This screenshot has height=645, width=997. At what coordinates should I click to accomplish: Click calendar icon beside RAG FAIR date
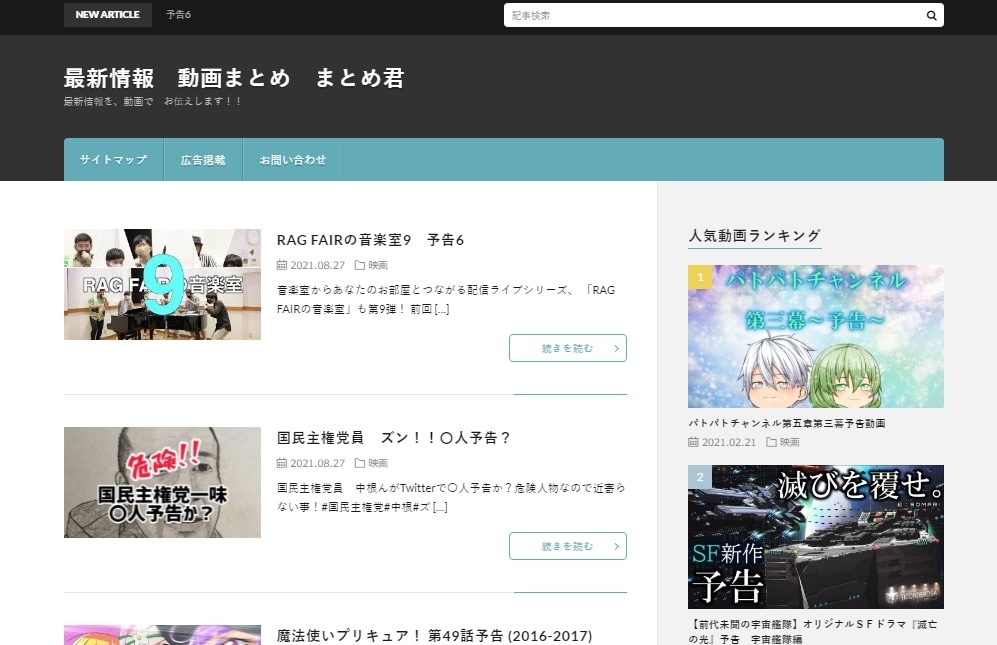click(282, 265)
